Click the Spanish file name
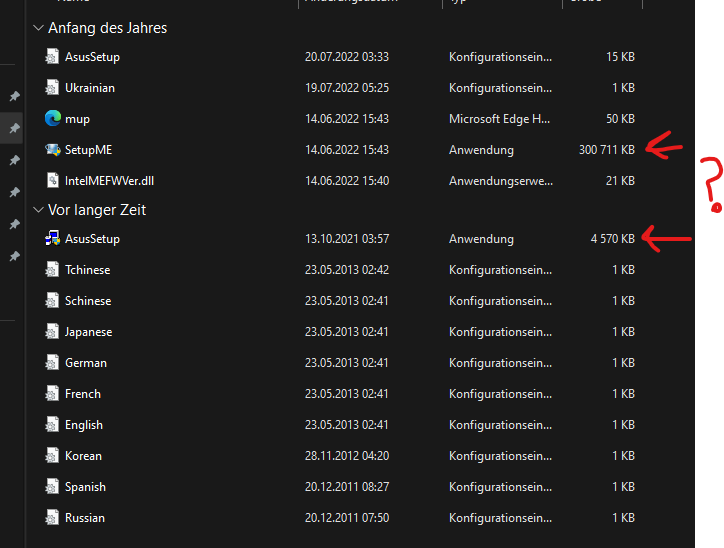Screen dimensions: 724x548 click(85, 487)
